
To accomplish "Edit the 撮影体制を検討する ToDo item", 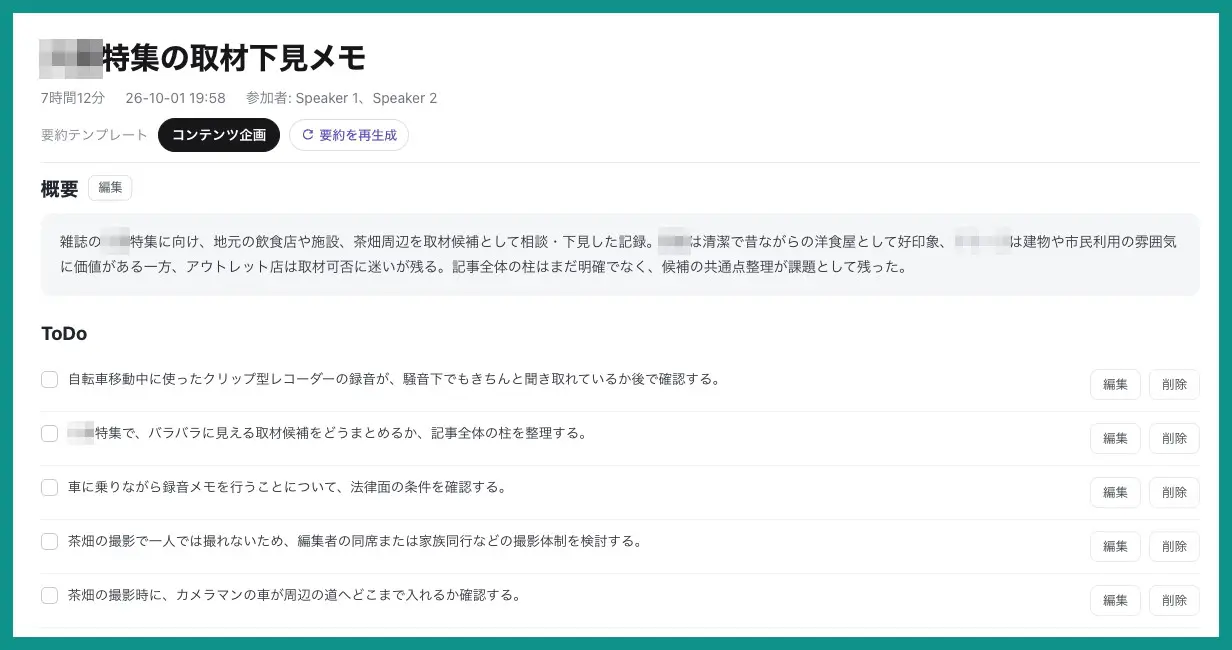I will [1115, 546].
